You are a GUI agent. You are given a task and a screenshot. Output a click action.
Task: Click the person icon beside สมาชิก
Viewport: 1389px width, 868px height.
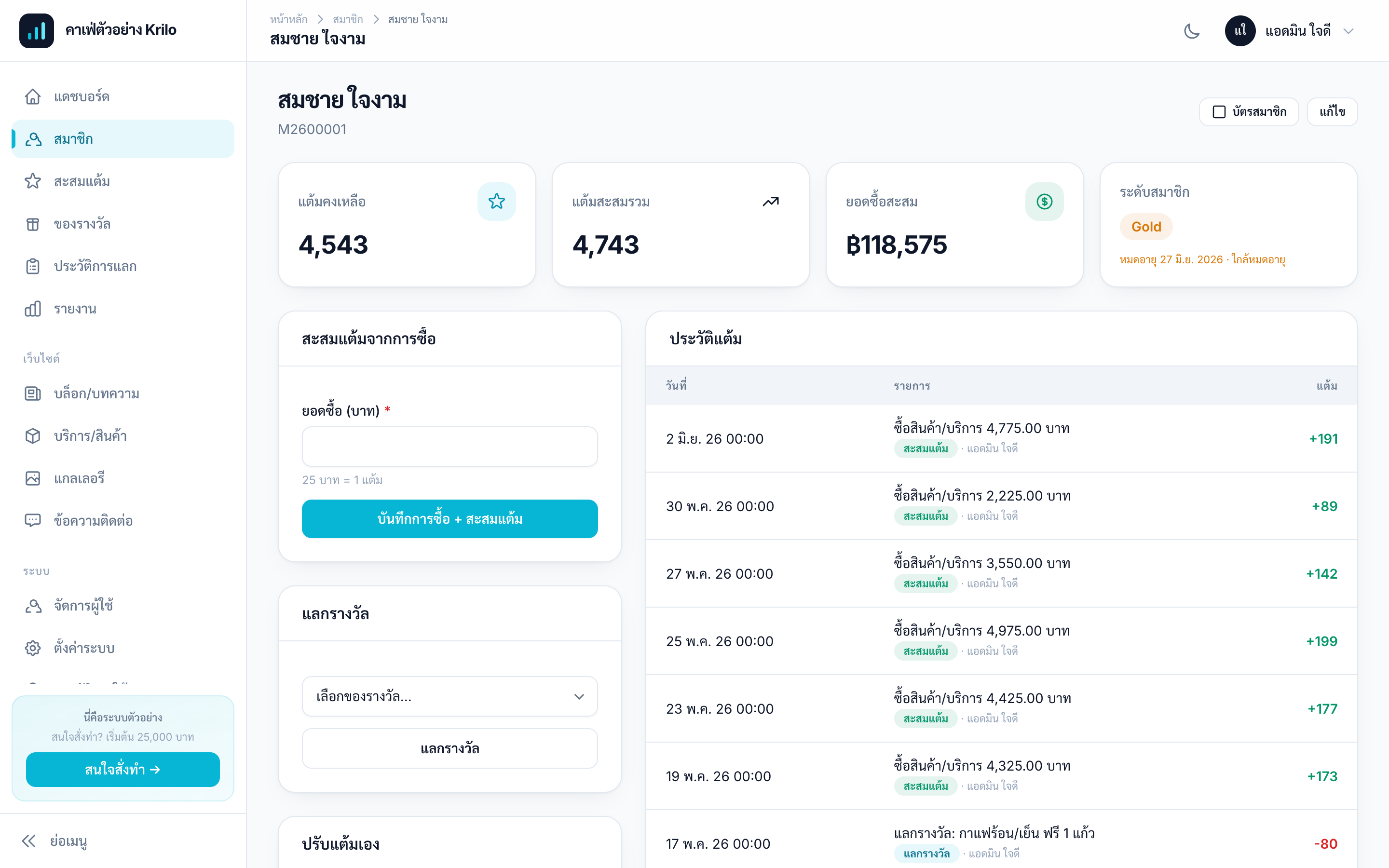click(33, 139)
